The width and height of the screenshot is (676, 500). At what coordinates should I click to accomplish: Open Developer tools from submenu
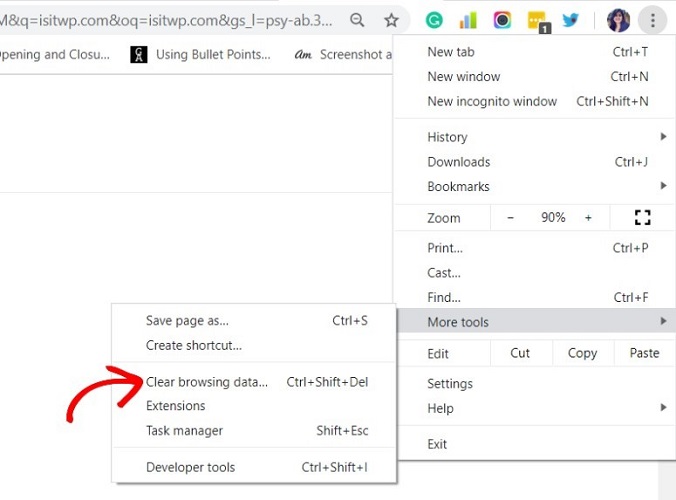254,467
